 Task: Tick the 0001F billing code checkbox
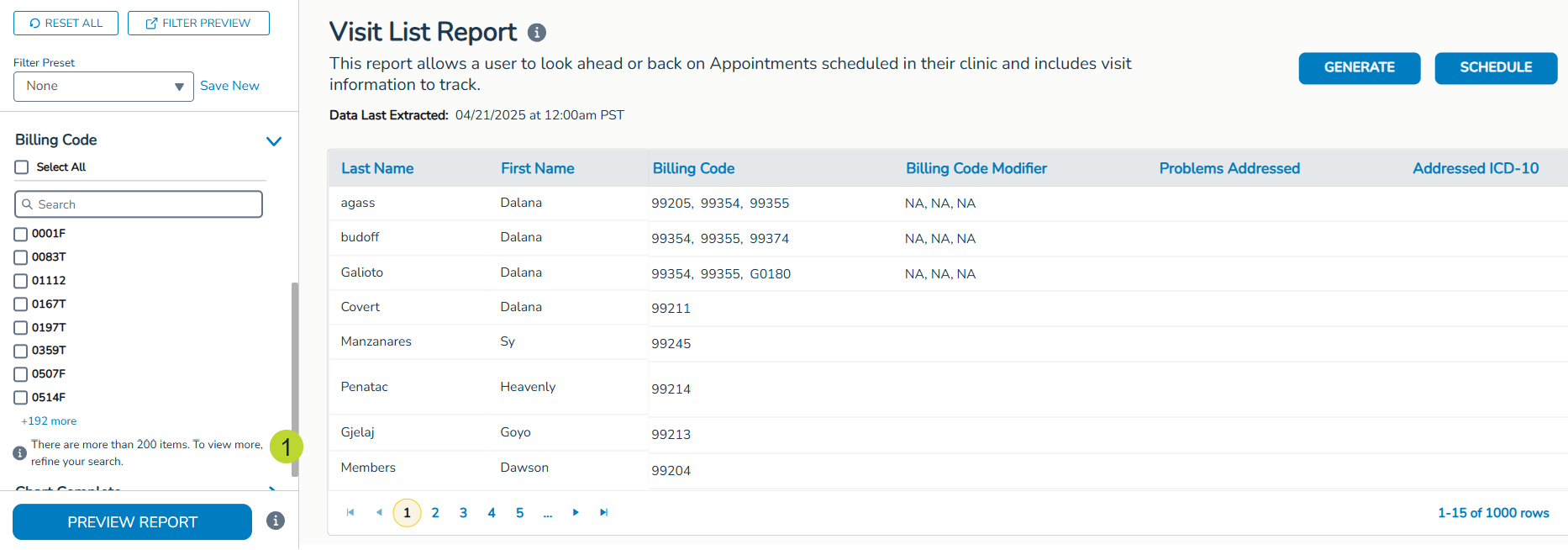(21, 234)
